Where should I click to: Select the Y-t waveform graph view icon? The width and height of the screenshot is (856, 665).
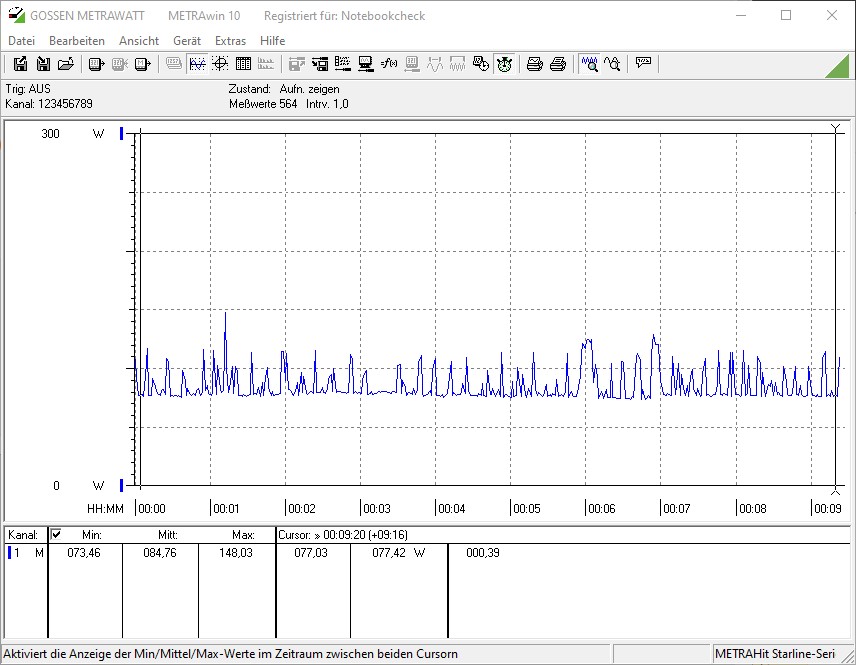click(x=197, y=64)
